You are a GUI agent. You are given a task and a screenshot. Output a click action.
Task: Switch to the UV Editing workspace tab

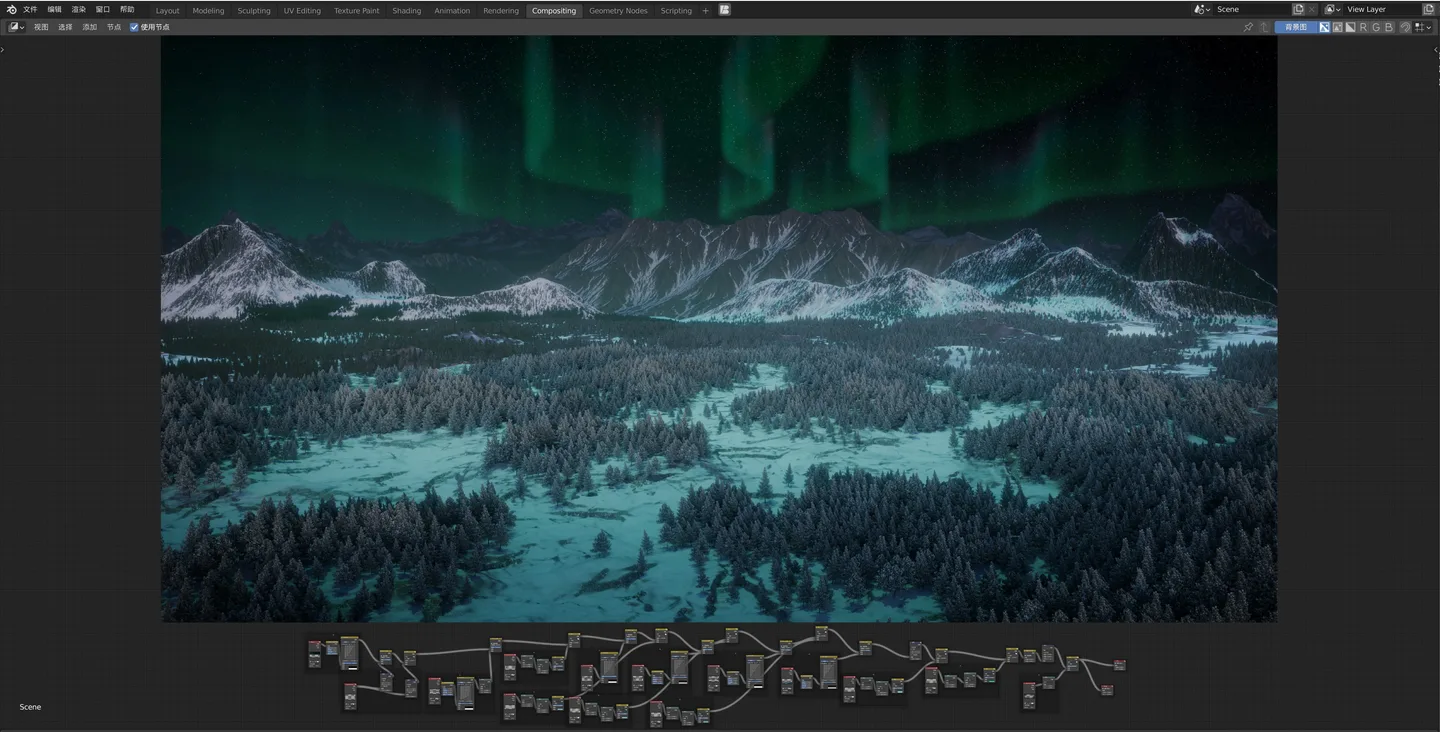(302, 10)
